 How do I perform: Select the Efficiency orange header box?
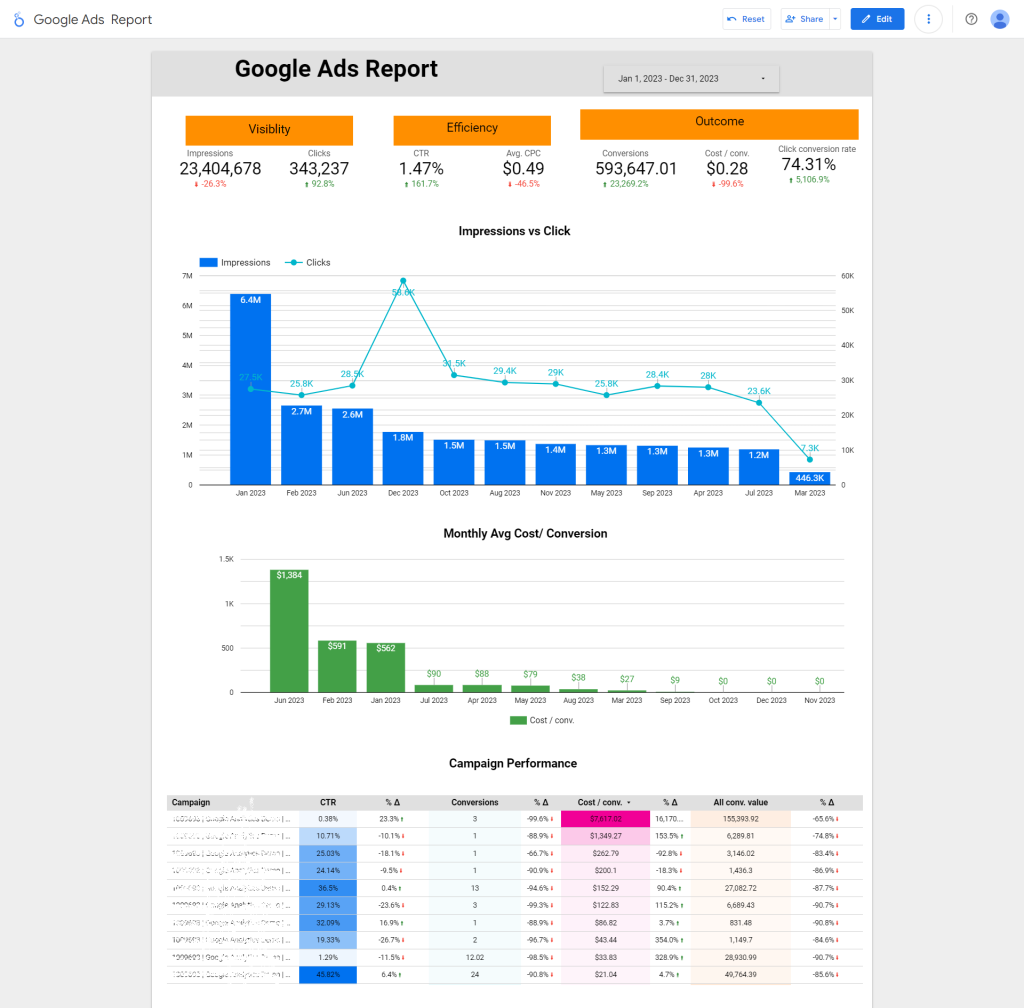click(472, 130)
